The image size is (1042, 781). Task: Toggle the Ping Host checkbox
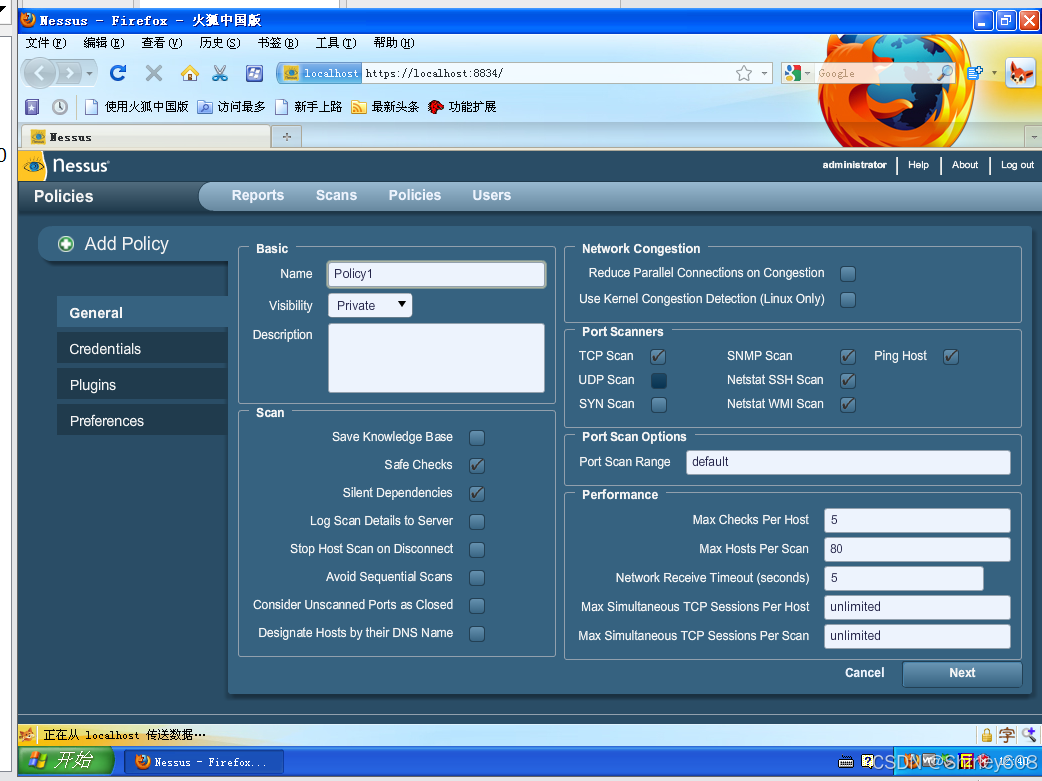(x=951, y=356)
